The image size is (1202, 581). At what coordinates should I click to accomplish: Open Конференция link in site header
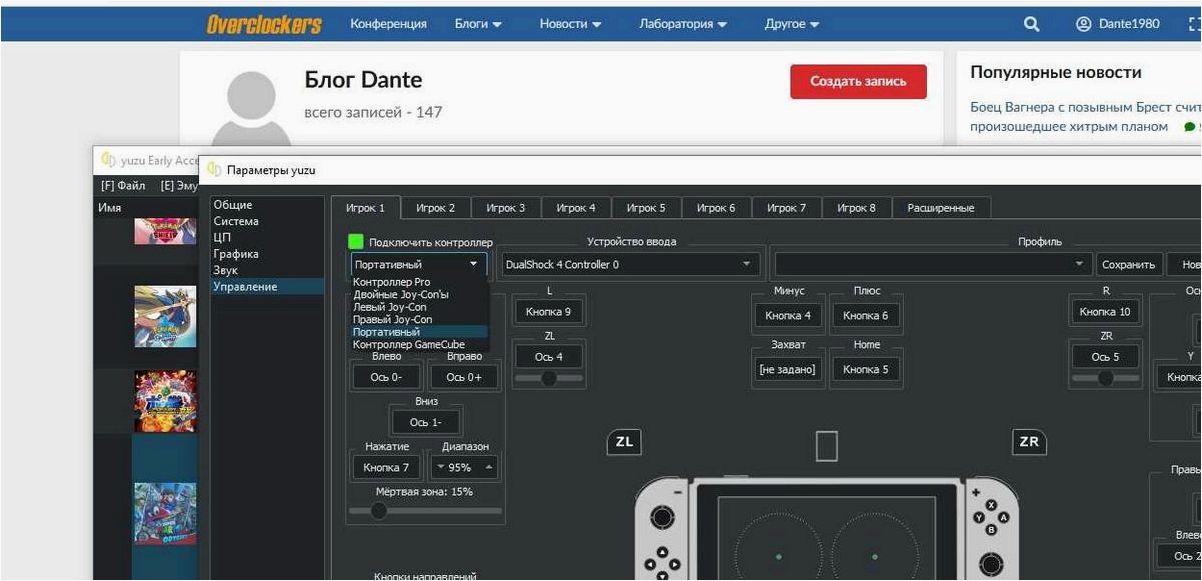coord(388,24)
